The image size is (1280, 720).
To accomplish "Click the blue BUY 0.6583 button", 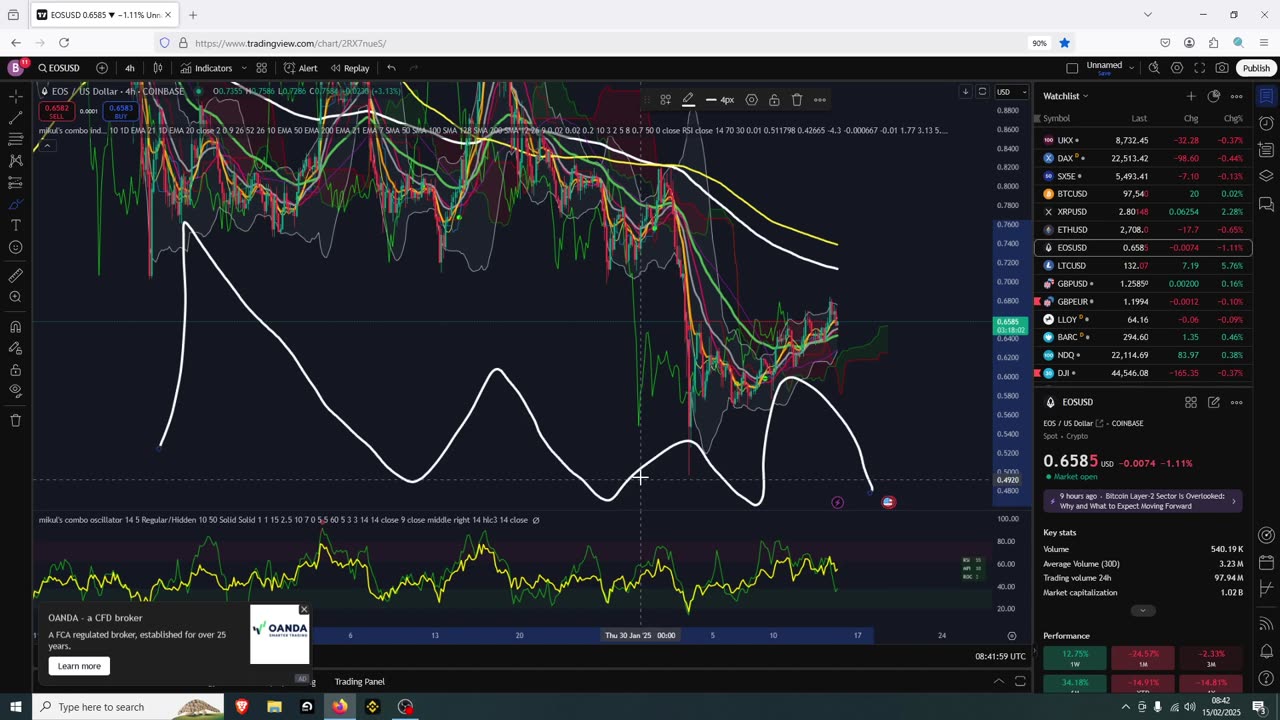I will coord(121,111).
